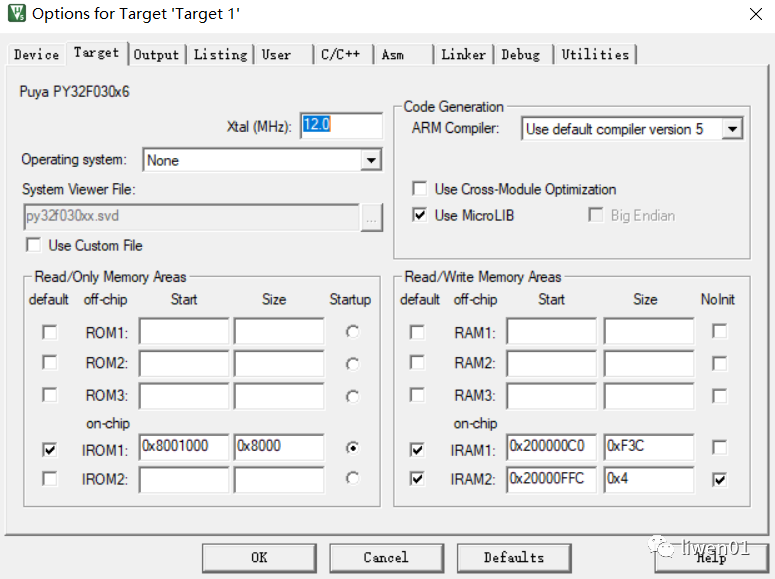Click the browse button beside System Viewer File
Image resolution: width=775 pixels, height=579 pixels.
pyautogui.click(x=372, y=217)
